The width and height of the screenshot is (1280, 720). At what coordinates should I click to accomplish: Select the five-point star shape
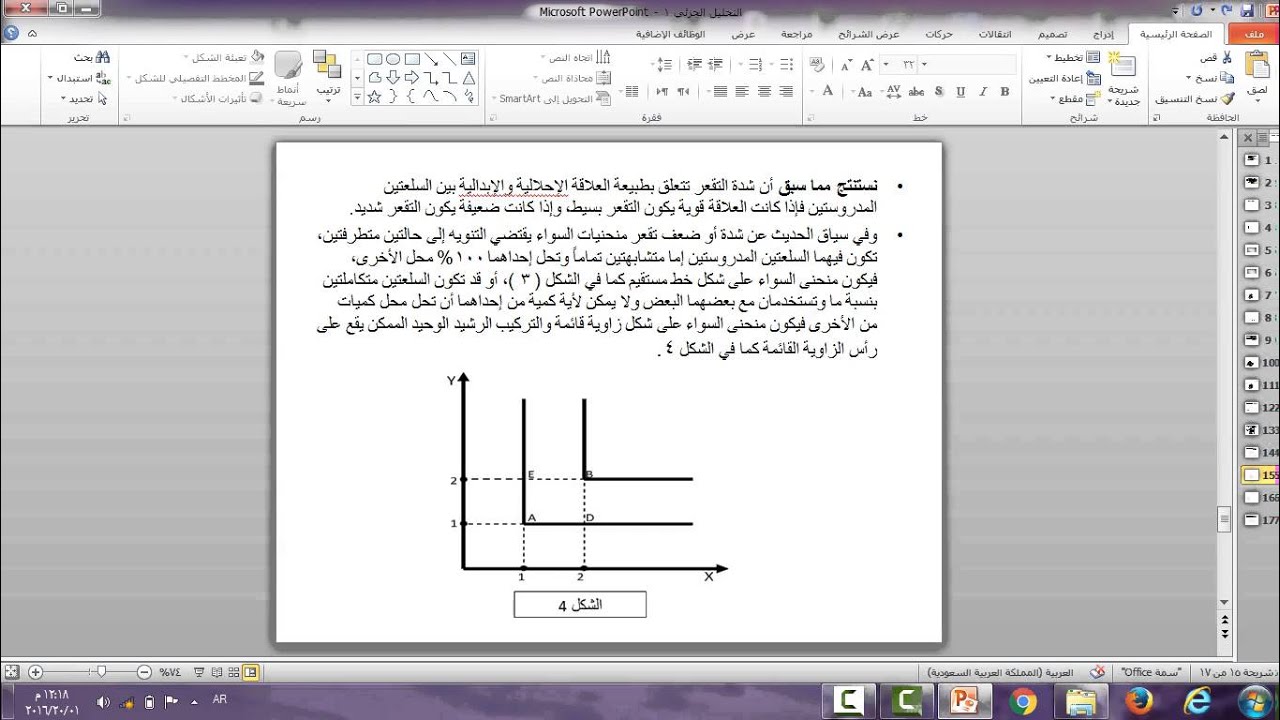point(374,97)
